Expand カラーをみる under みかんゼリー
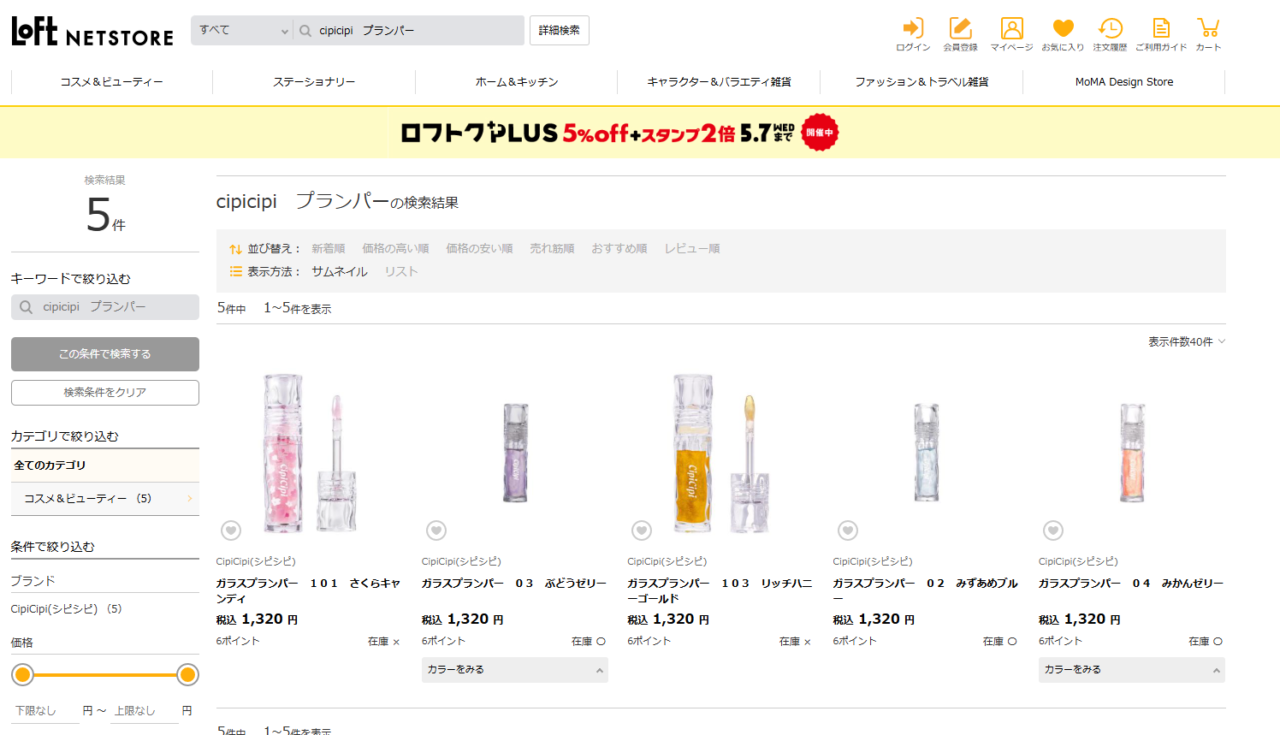The image size is (1280, 735). pyautogui.click(x=1132, y=670)
